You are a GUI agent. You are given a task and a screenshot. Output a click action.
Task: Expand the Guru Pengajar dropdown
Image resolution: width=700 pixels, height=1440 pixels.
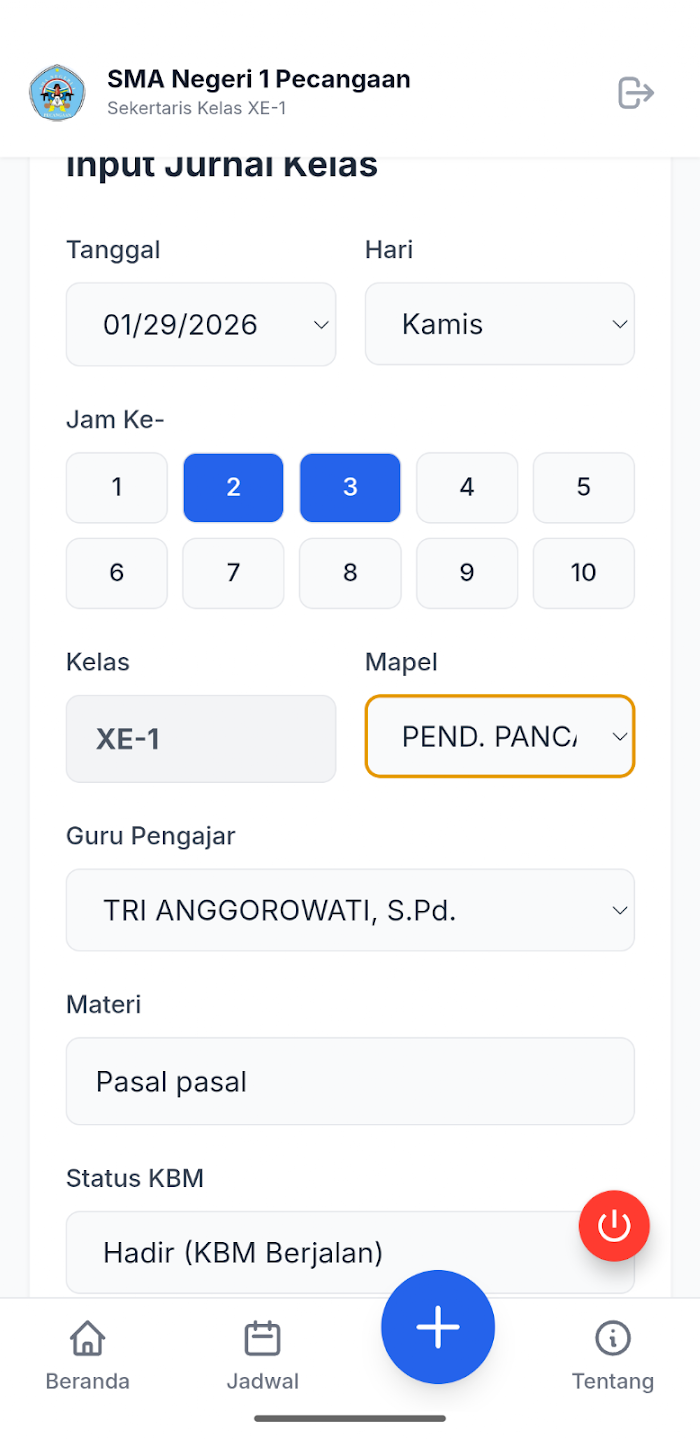(x=350, y=910)
